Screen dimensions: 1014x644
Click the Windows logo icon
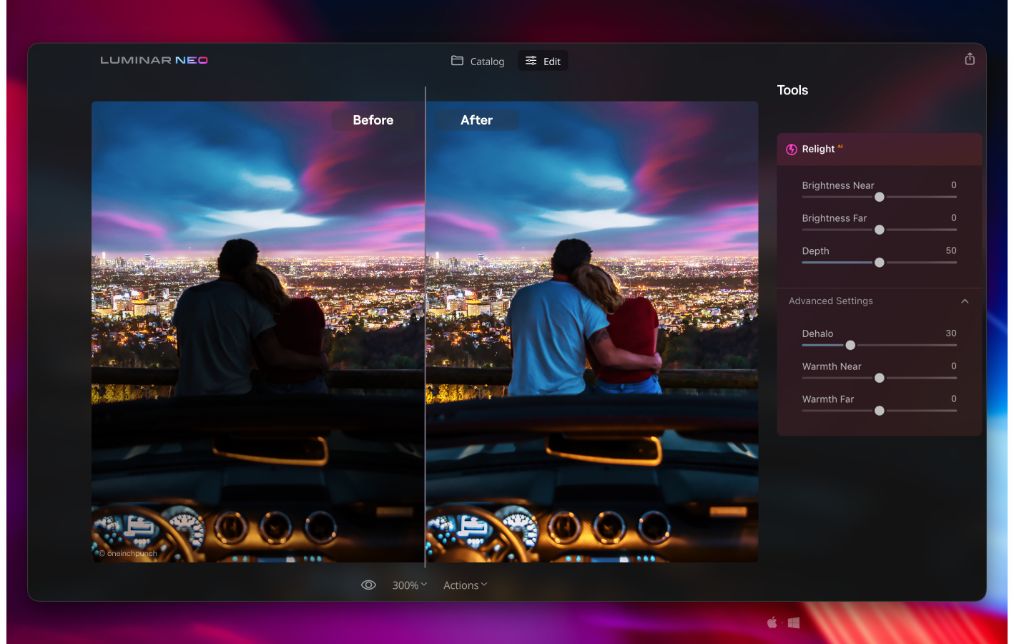[x=794, y=622]
